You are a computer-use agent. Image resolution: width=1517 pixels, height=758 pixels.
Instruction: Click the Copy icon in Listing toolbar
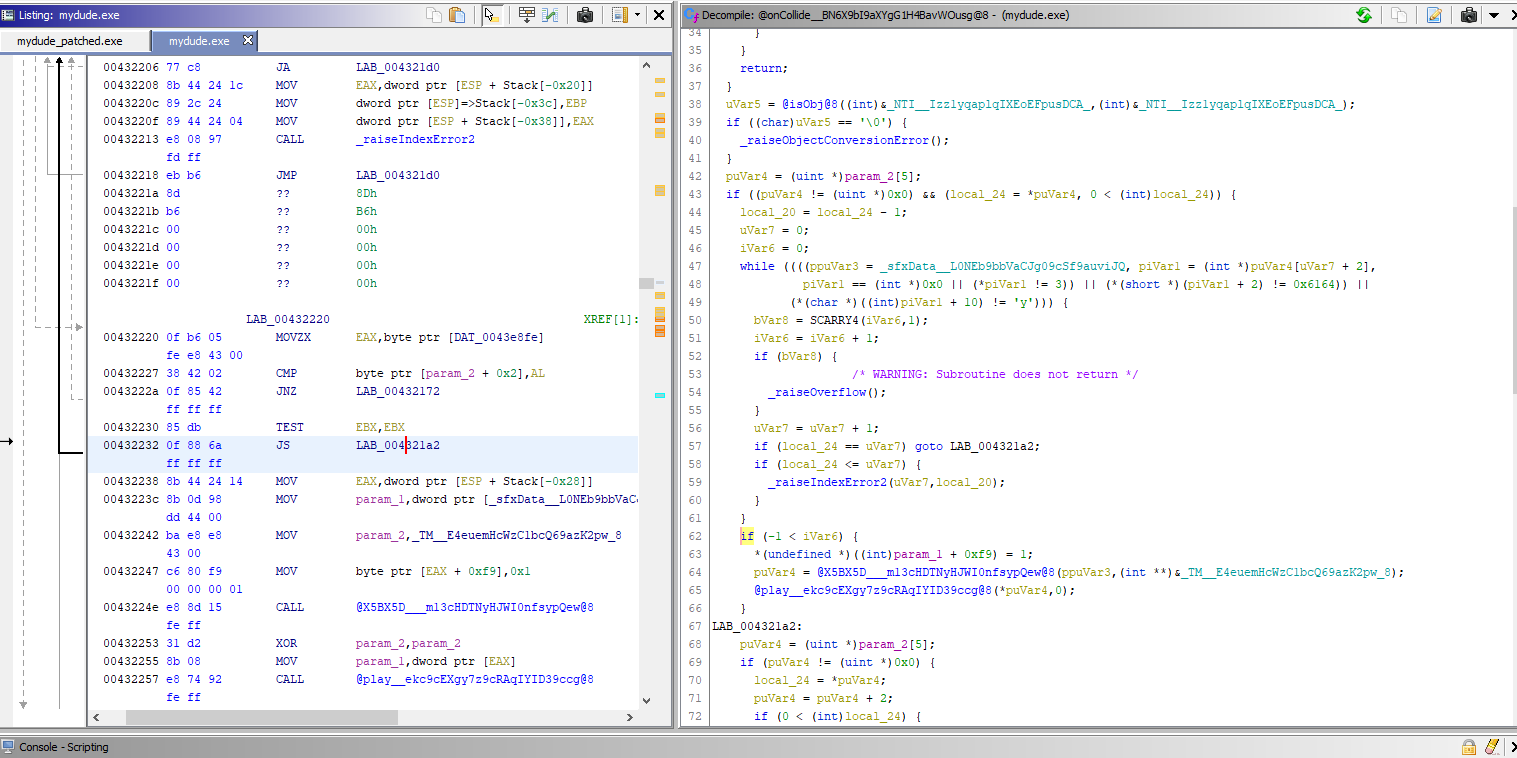coord(433,15)
